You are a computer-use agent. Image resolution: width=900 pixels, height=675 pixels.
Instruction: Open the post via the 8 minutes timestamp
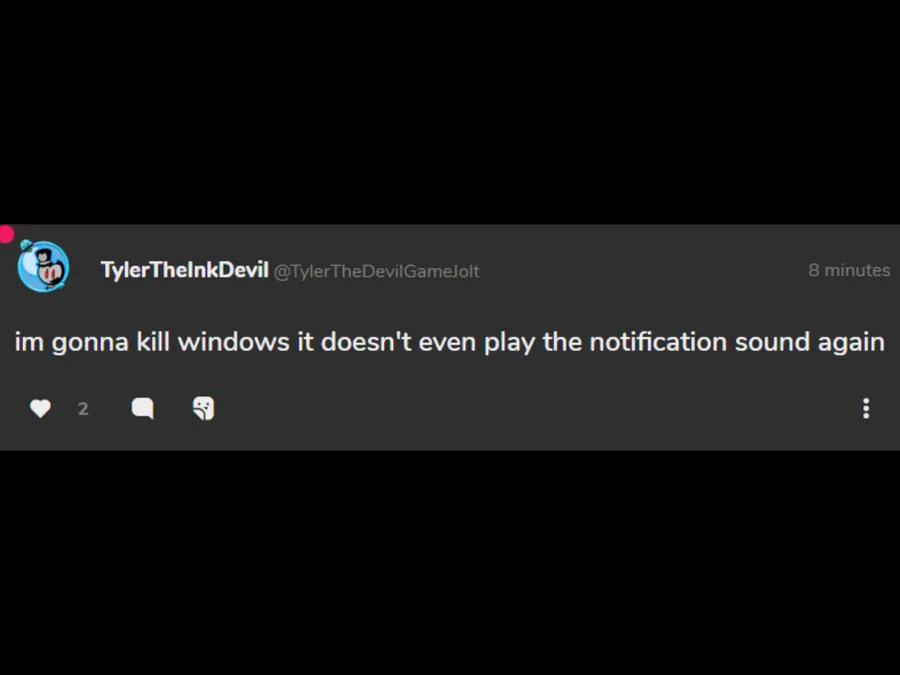pyautogui.click(x=849, y=270)
